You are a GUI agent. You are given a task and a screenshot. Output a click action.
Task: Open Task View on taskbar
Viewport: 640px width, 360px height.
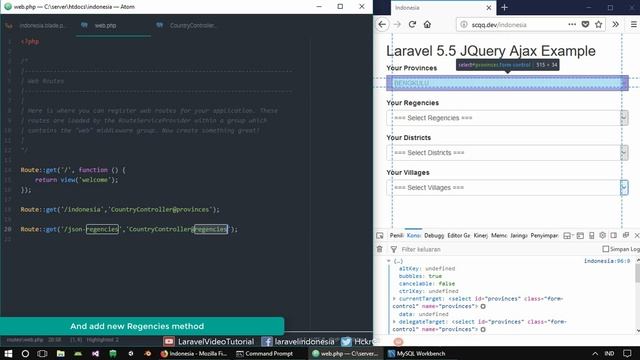point(42,353)
